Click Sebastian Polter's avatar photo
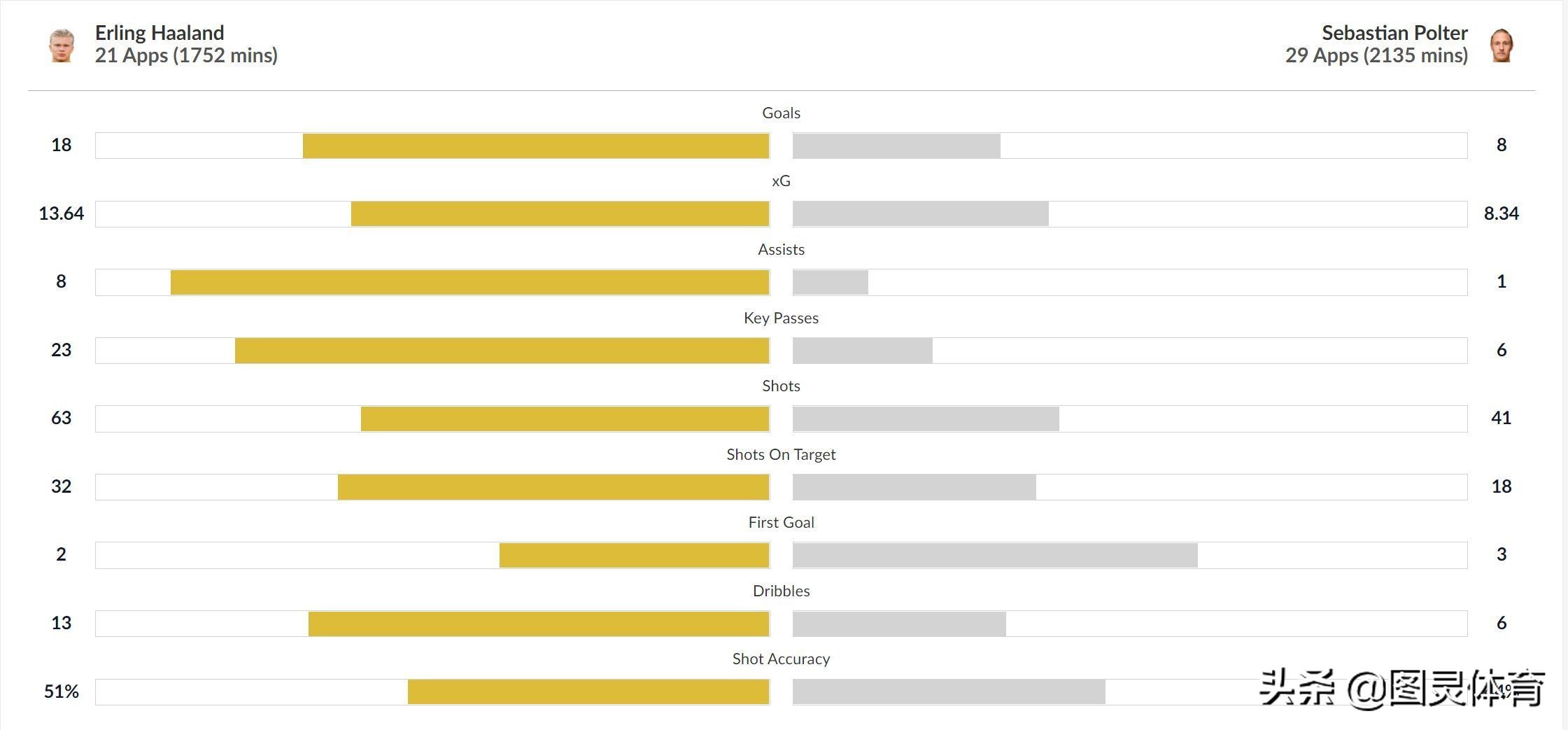 tap(1502, 45)
